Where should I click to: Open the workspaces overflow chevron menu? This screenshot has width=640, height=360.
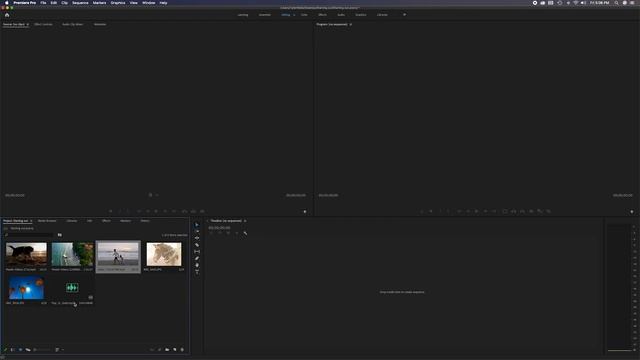(x=404, y=15)
